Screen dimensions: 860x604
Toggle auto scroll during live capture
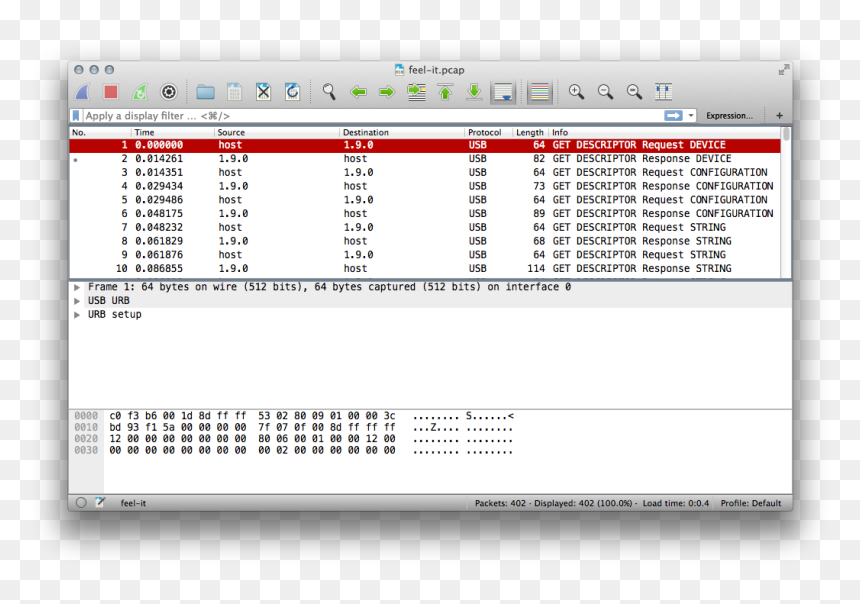coord(503,92)
